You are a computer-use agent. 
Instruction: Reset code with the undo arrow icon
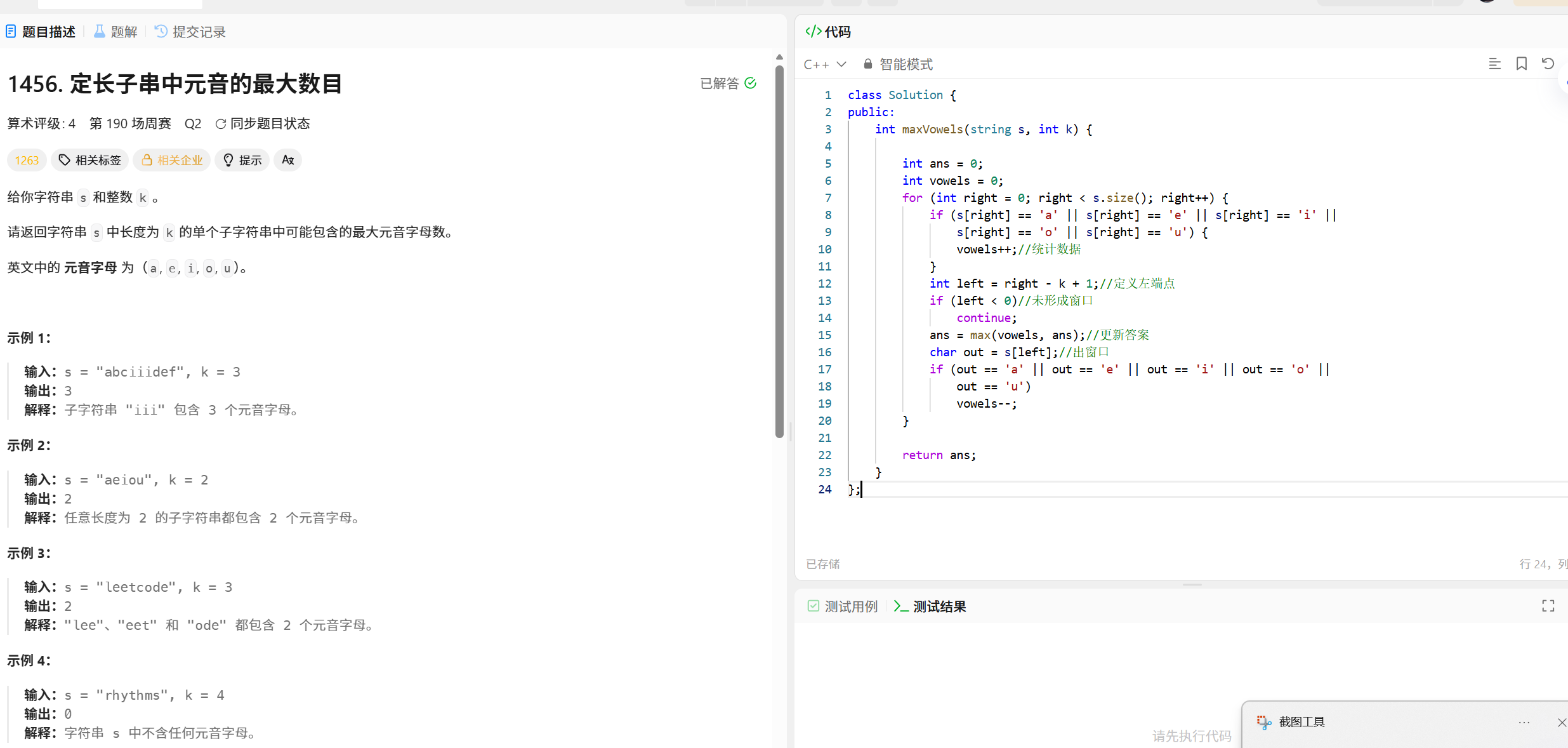coord(1548,64)
